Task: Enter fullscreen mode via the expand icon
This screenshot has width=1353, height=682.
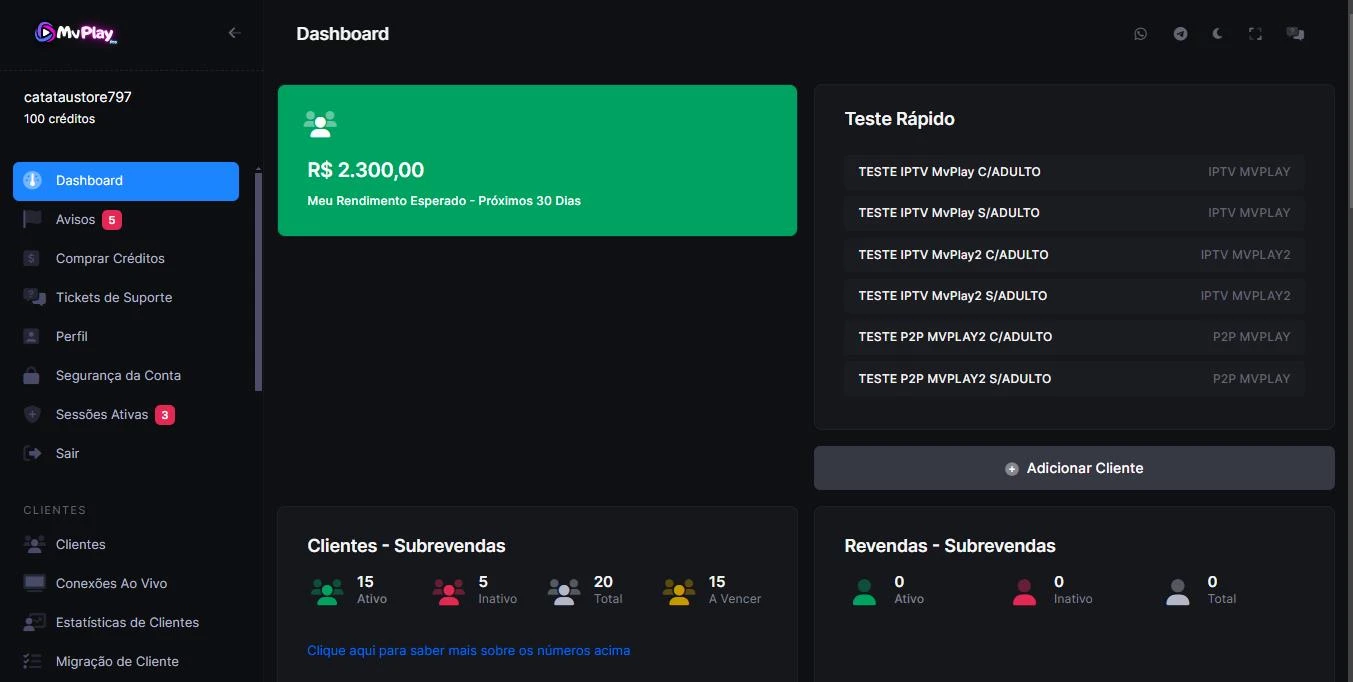Action: [1255, 33]
